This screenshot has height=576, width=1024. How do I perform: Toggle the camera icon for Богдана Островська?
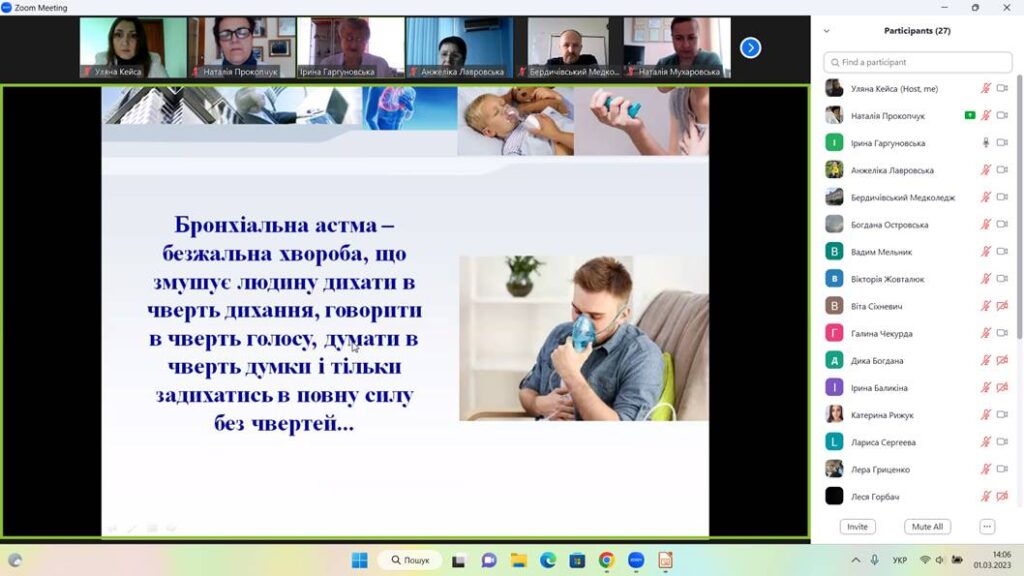1002,225
